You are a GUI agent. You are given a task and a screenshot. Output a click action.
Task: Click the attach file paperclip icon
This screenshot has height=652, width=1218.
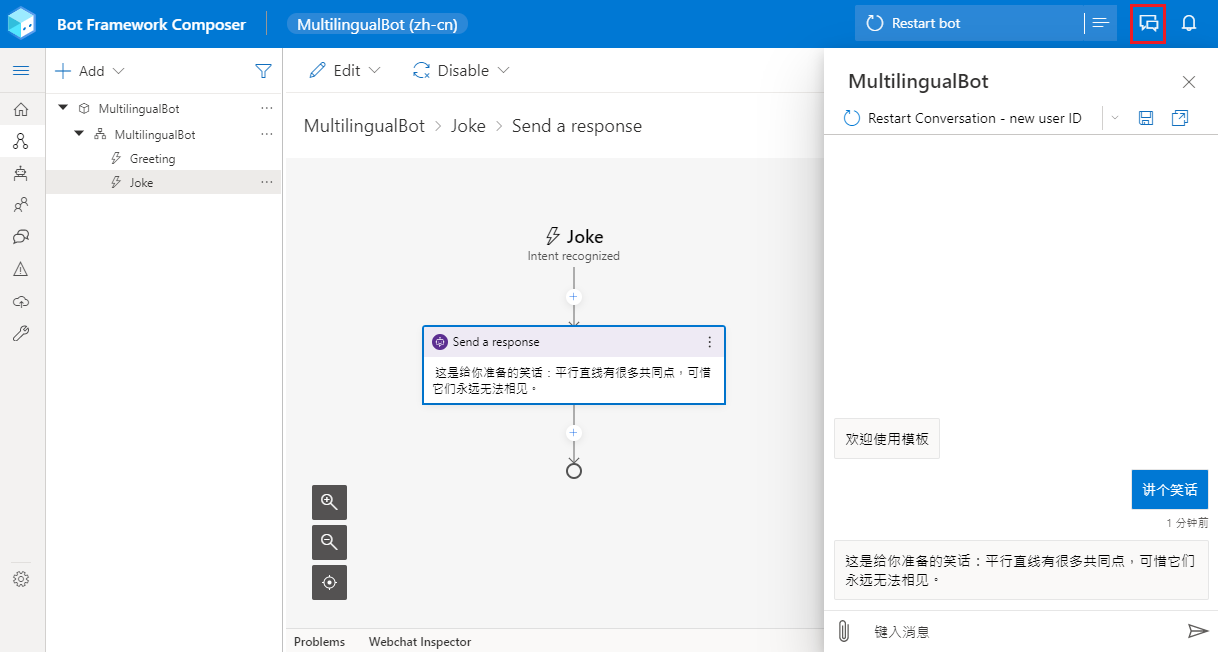click(x=843, y=631)
